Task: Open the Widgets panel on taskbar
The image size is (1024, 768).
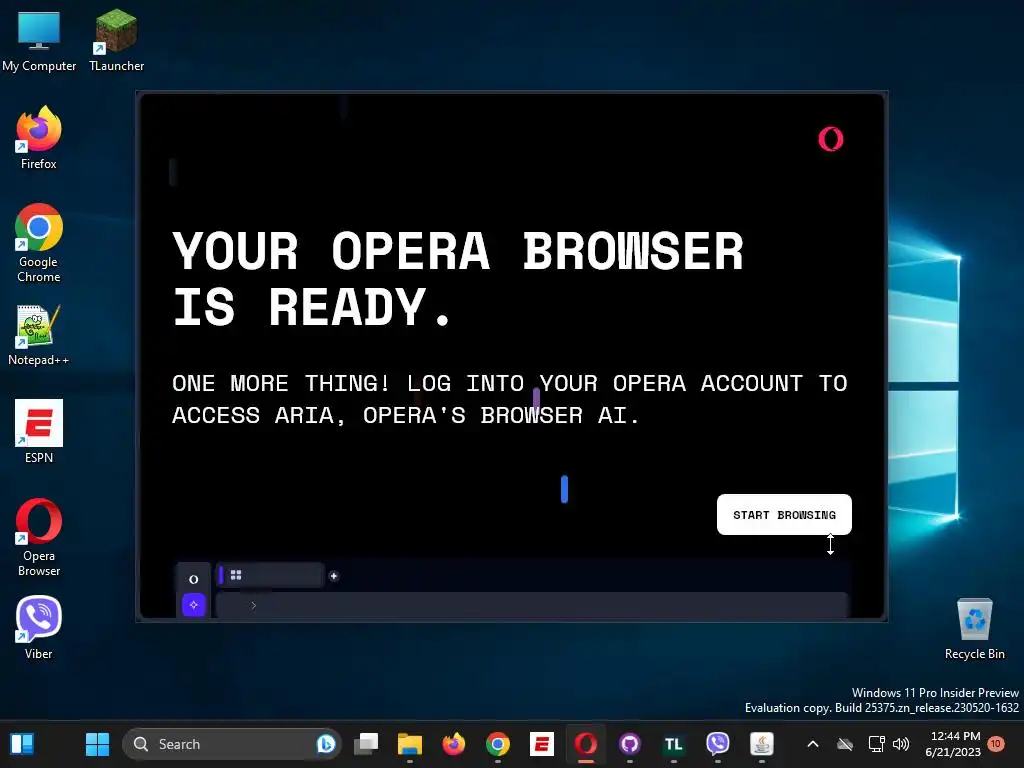Action: (22, 744)
